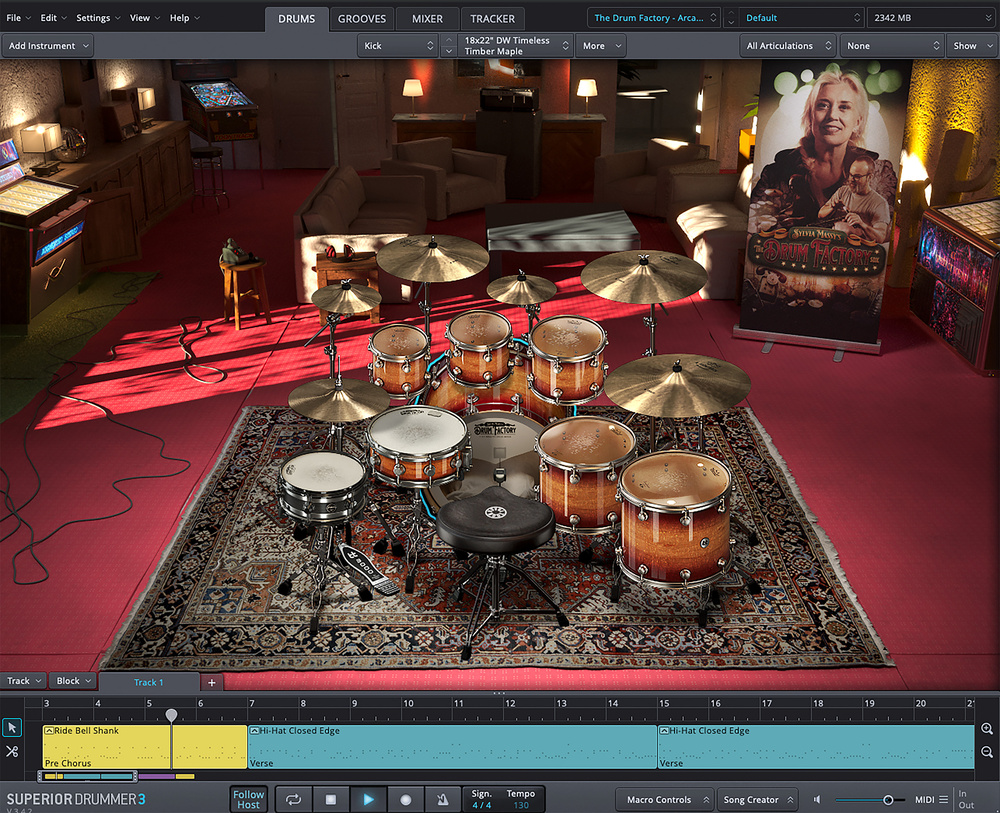Click the speaker volume icon
Image resolution: width=1000 pixels, height=813 pixels.
point(817,800)
